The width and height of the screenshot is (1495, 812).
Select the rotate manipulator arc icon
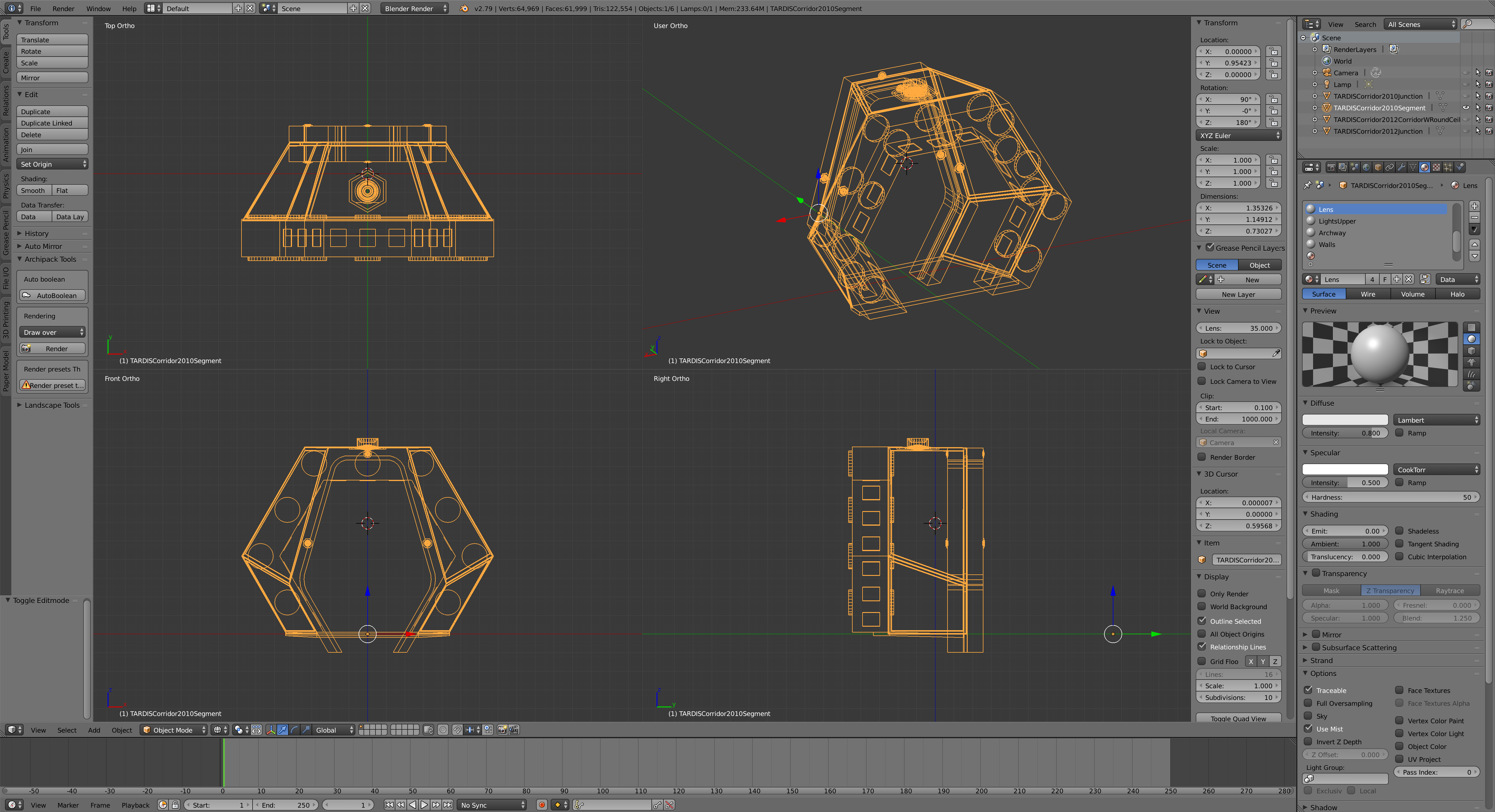(x=295, y=730)
